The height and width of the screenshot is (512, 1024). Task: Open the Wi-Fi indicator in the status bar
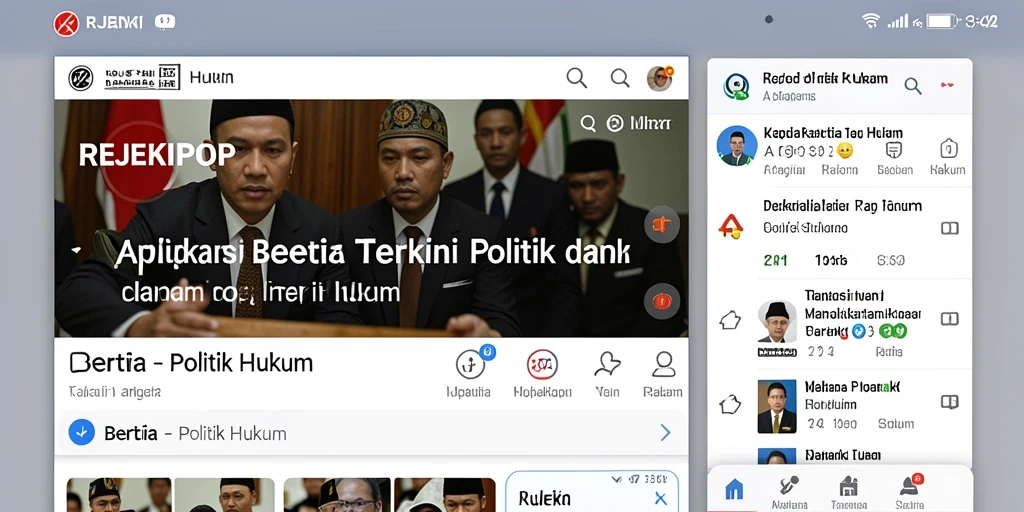(871, 21)
